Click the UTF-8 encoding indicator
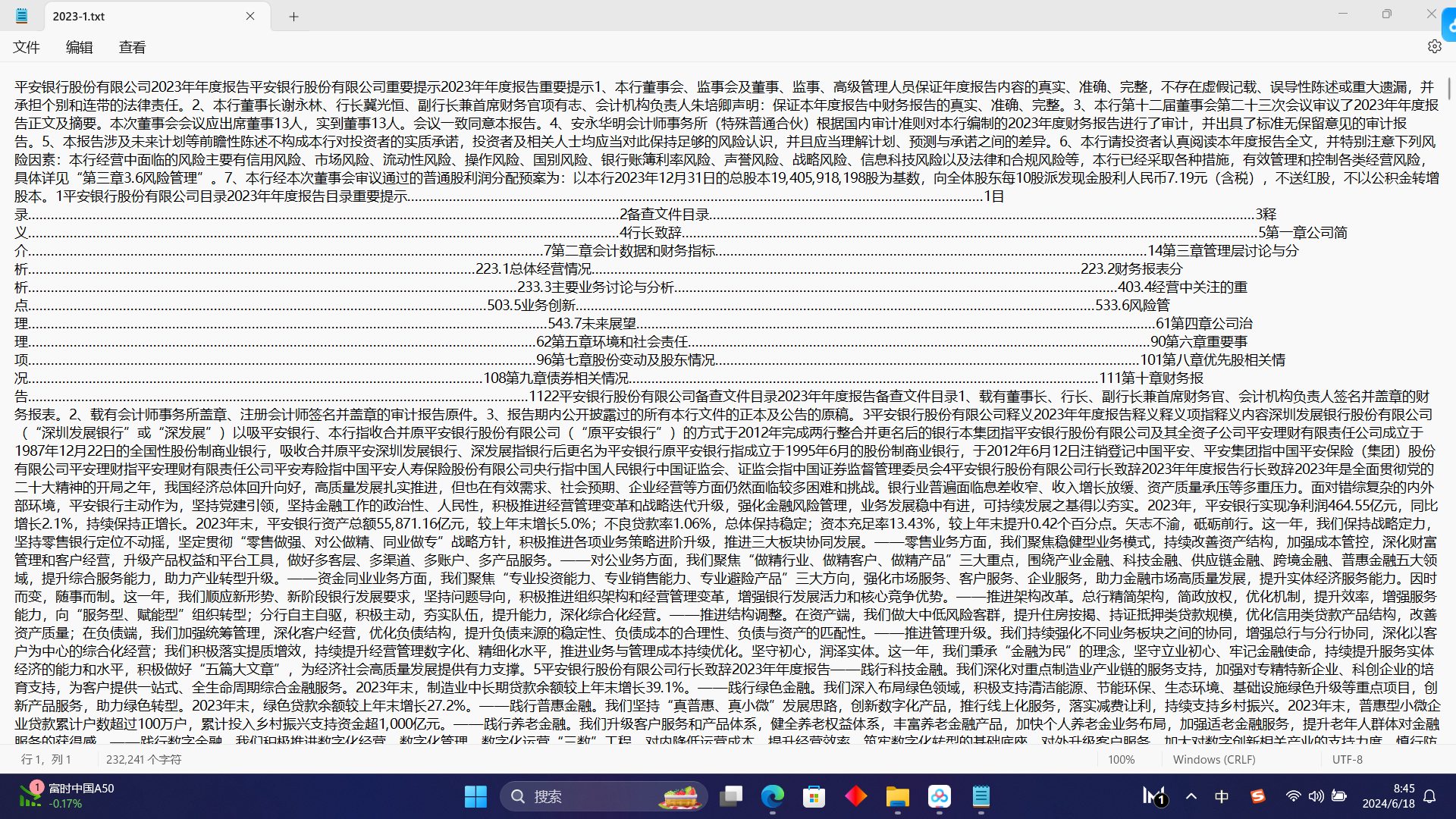The image size is (1456, 819). pyautogui.click(x=1348, y=759)
